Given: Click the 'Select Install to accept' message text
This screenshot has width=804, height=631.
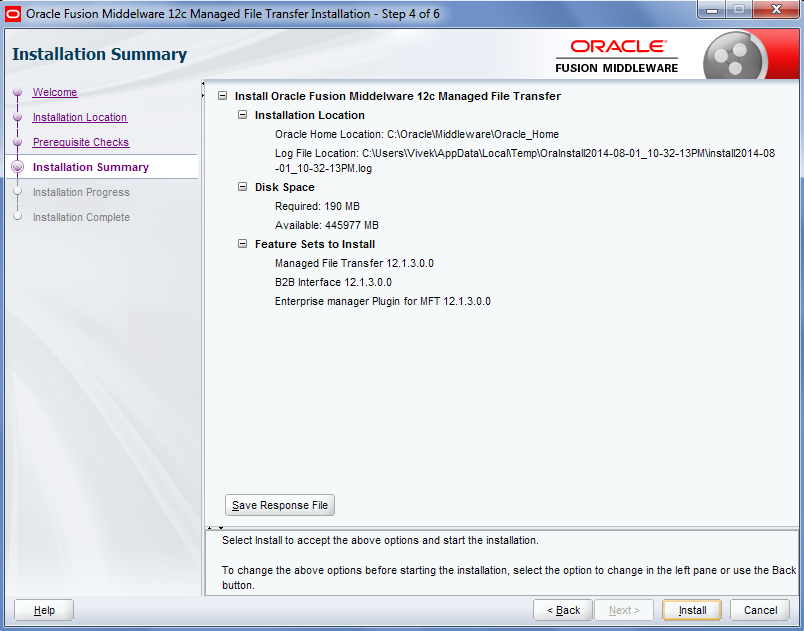Looking at the screenshot, I should tap(380, 540).
